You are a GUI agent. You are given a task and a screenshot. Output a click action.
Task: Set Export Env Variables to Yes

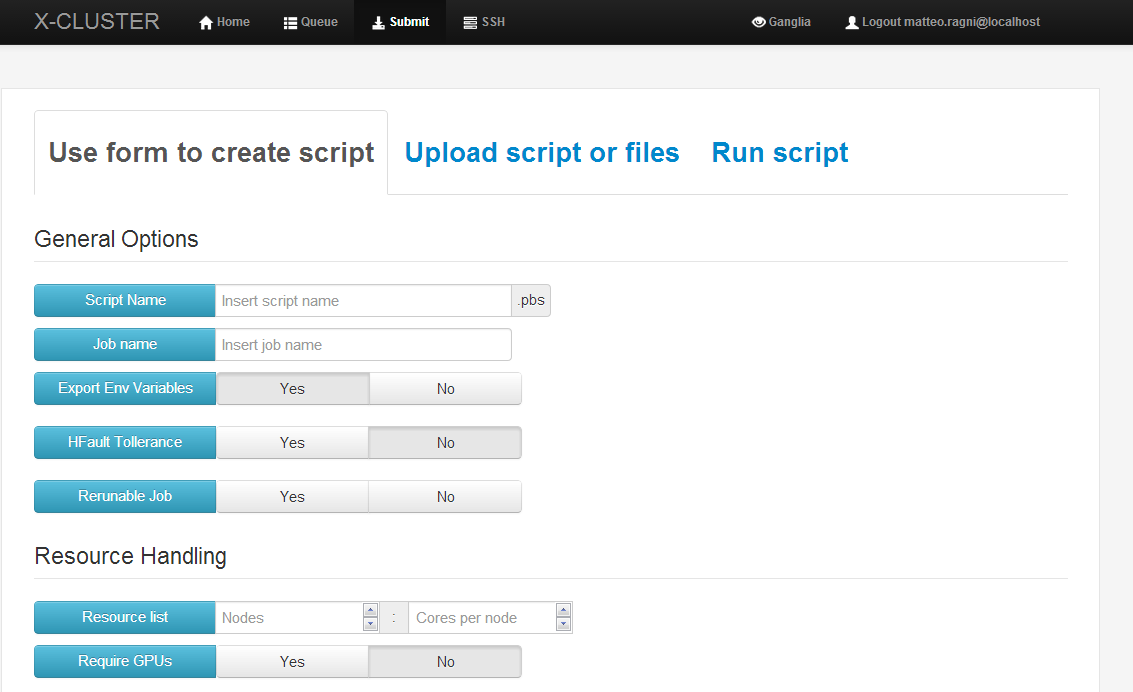click(x=293, y=389)
